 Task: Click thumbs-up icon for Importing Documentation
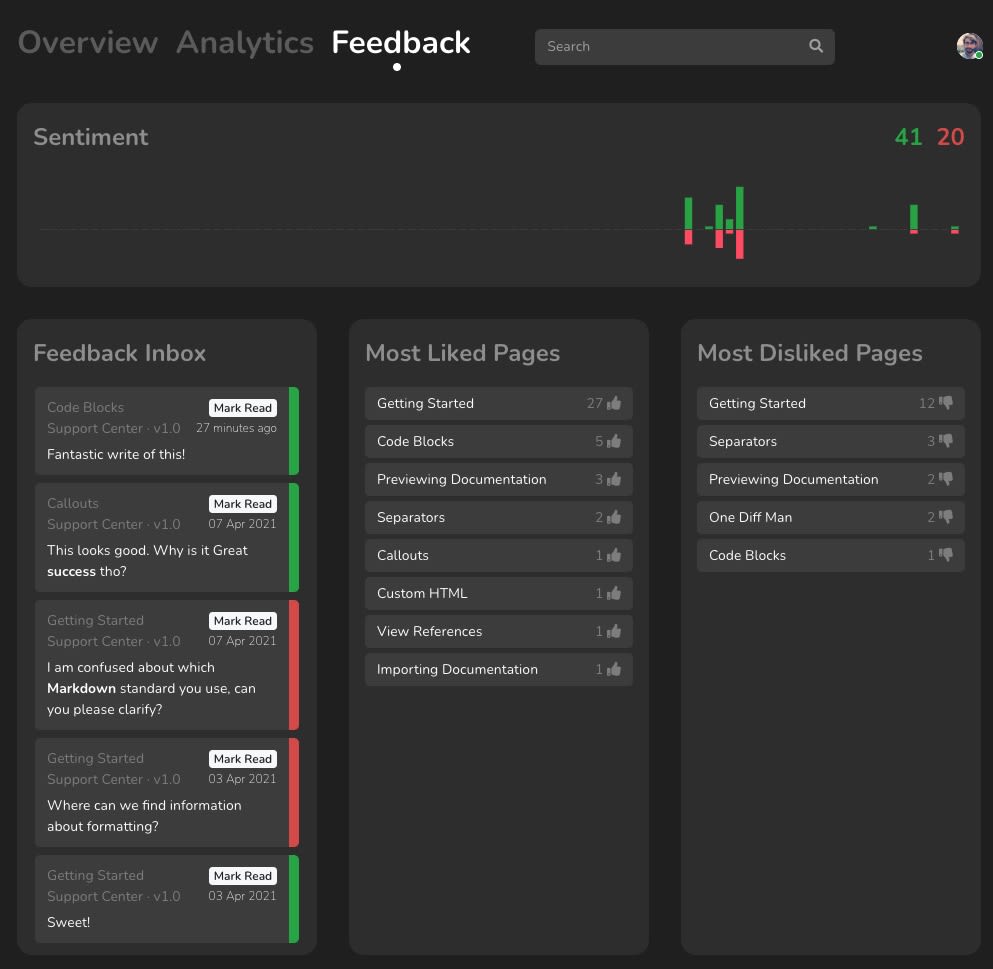point(614,670)
